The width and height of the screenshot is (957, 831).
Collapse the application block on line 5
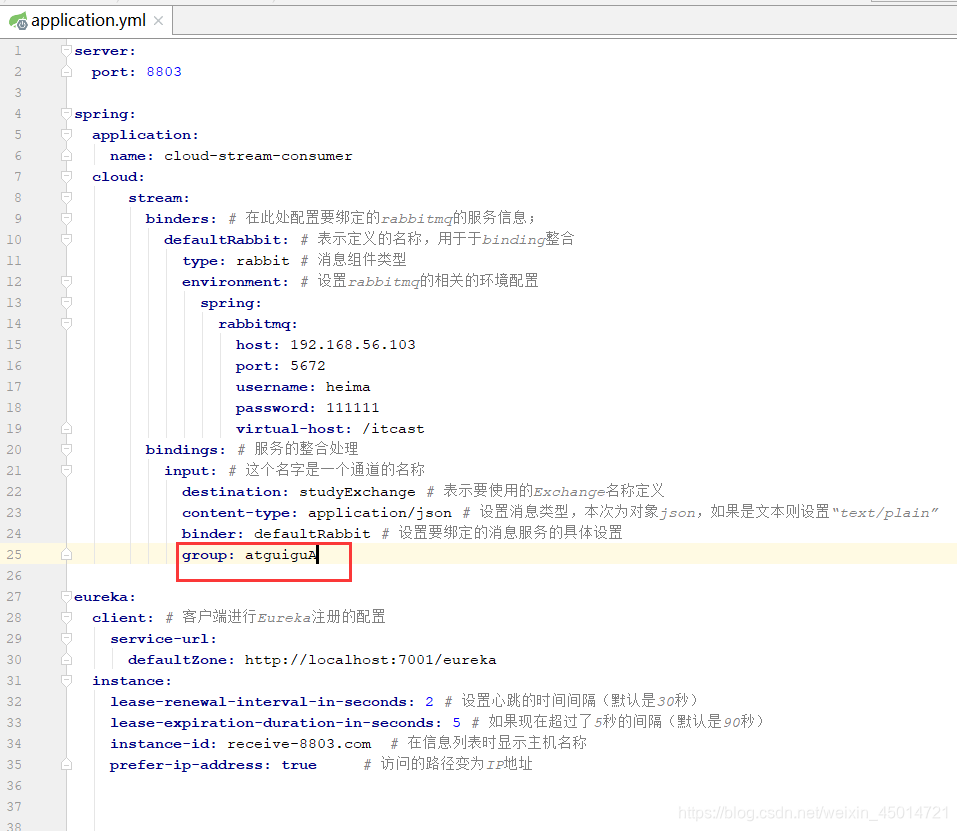[x=67, y=135]
